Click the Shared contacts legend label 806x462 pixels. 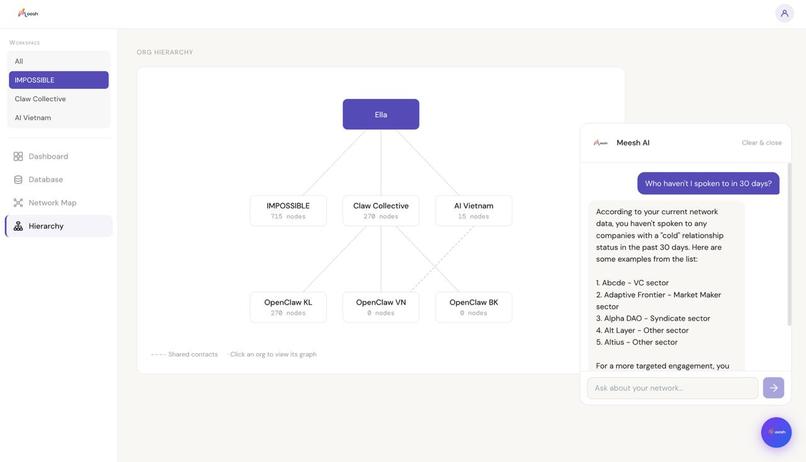pyautogui.click(x=193, y=355)
